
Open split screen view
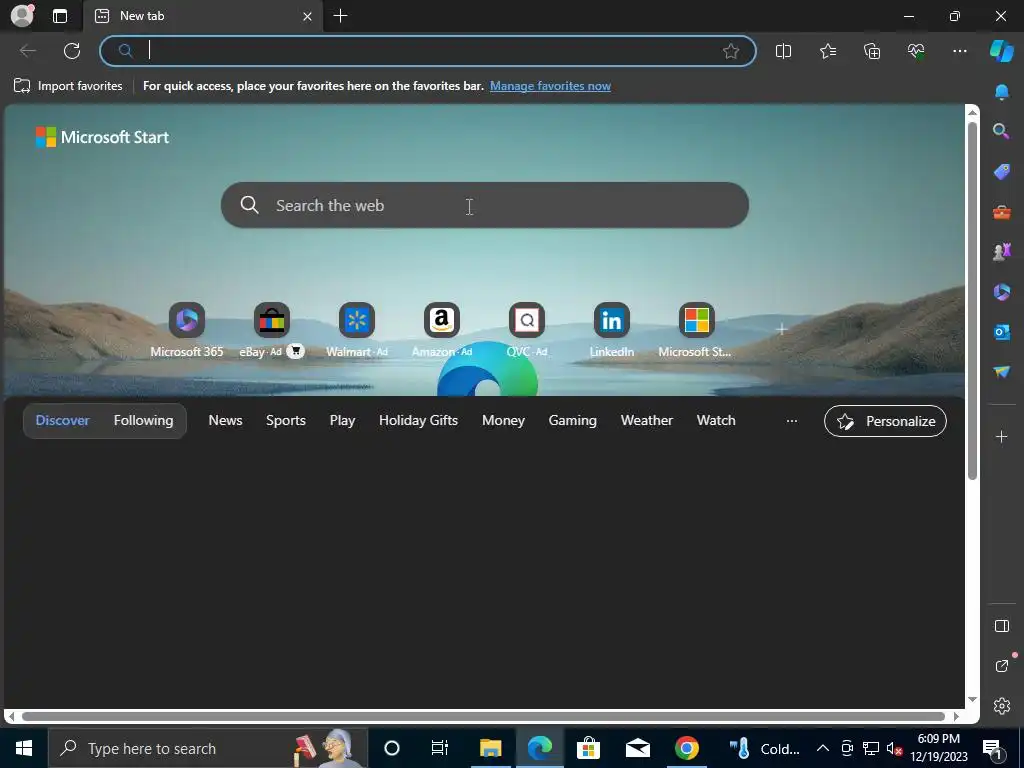pyautogui.click(x=783, y=51)
